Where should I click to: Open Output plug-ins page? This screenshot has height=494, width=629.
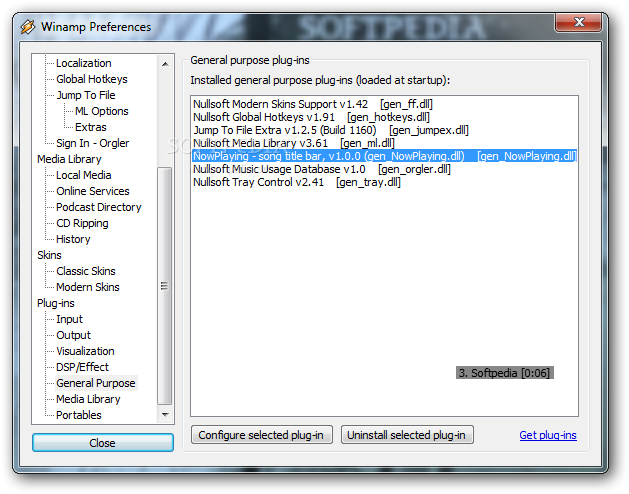click(x=73, y=335)
